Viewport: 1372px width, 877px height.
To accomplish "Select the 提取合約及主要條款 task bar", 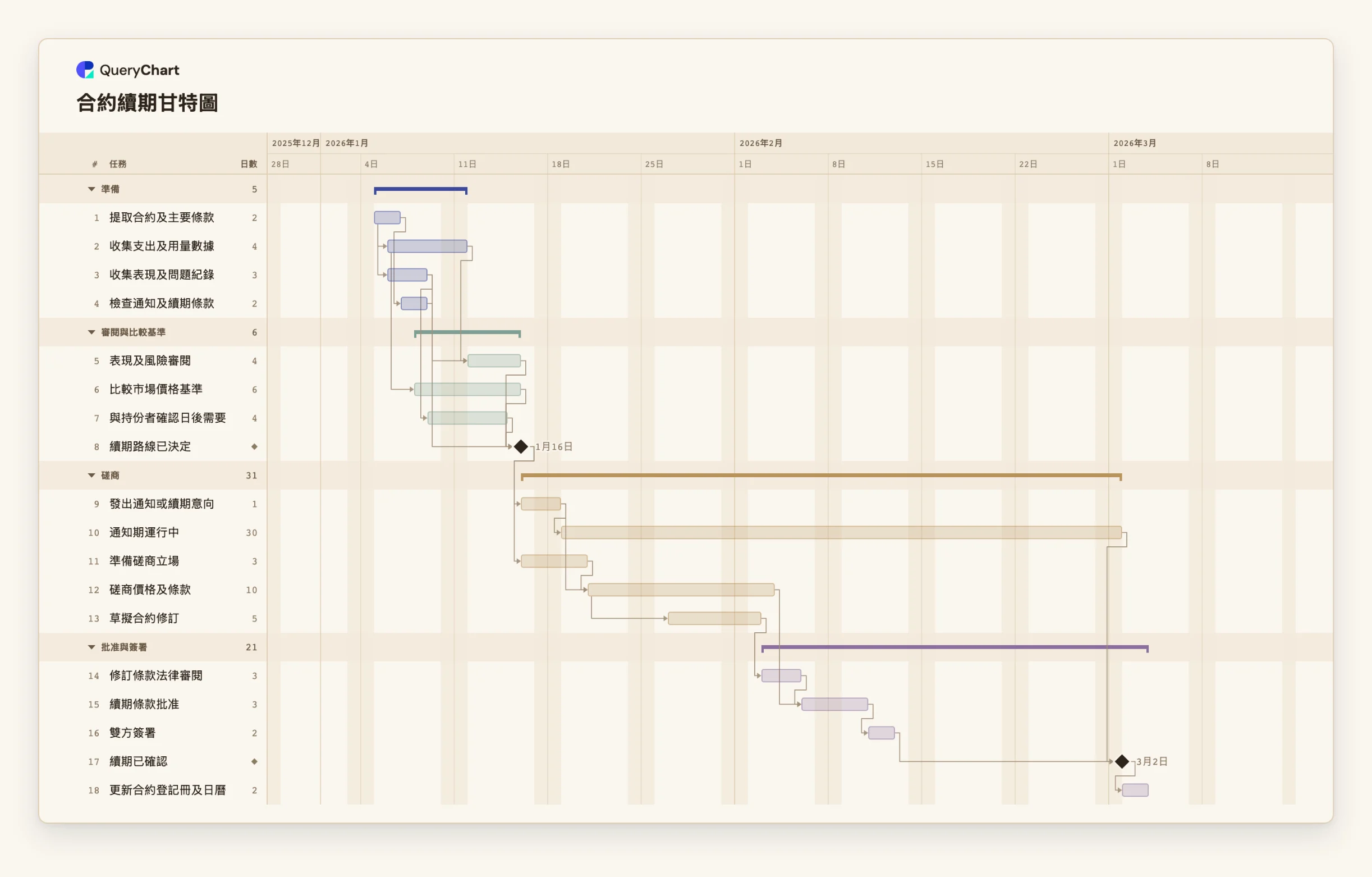I will 387,217.
